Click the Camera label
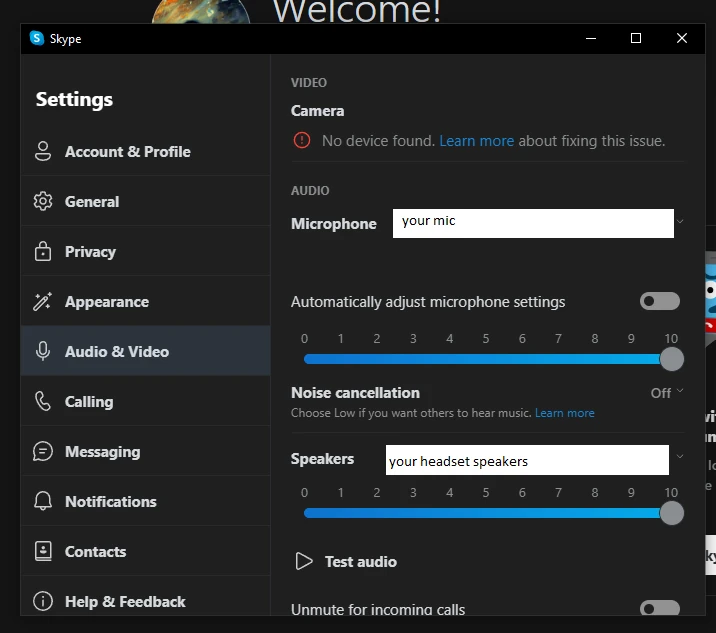The image size is (716, 633). pyautogui.click(x=317, y=111)
